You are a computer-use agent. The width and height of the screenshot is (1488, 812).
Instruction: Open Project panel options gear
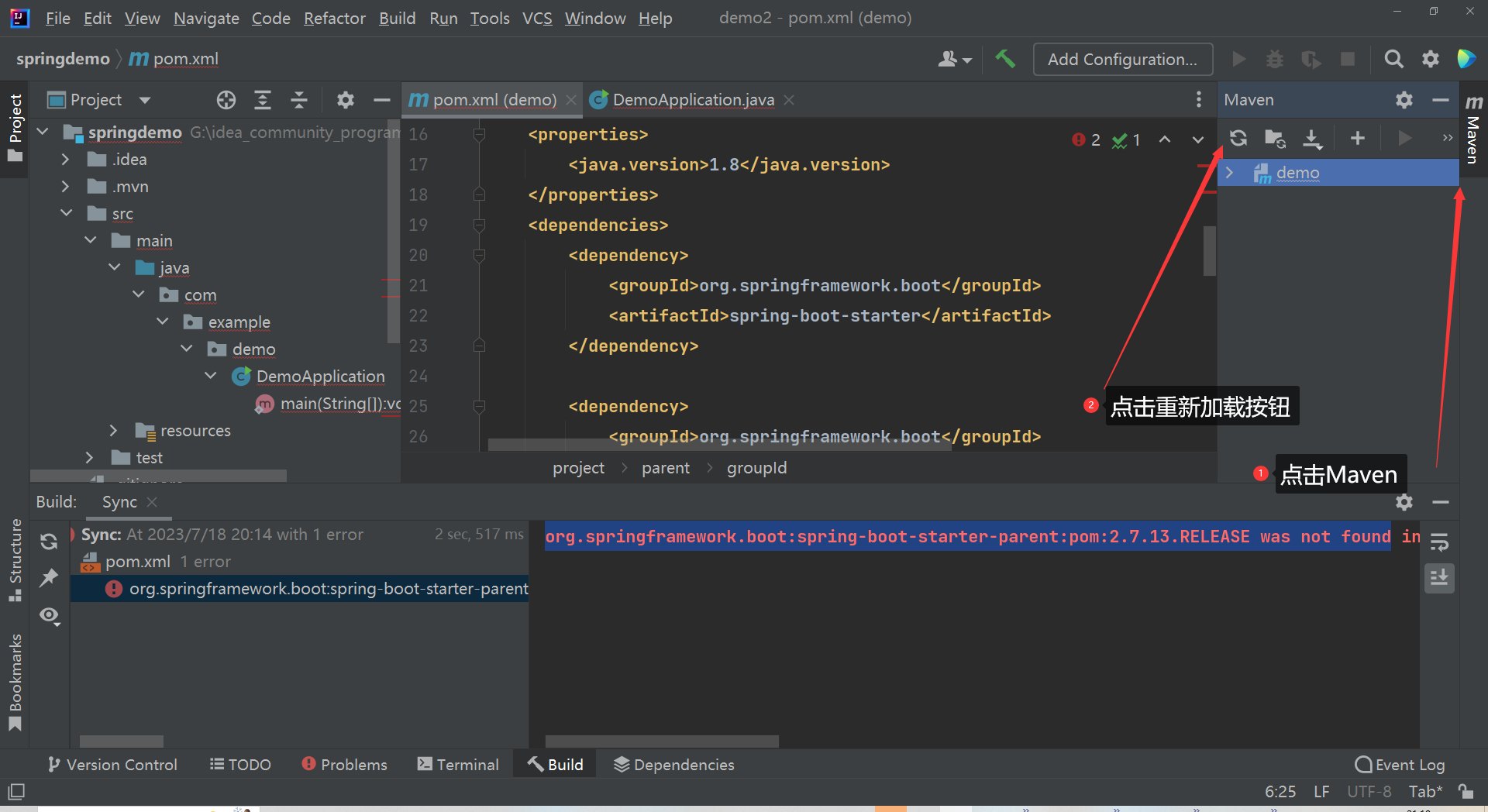[345, 100]
